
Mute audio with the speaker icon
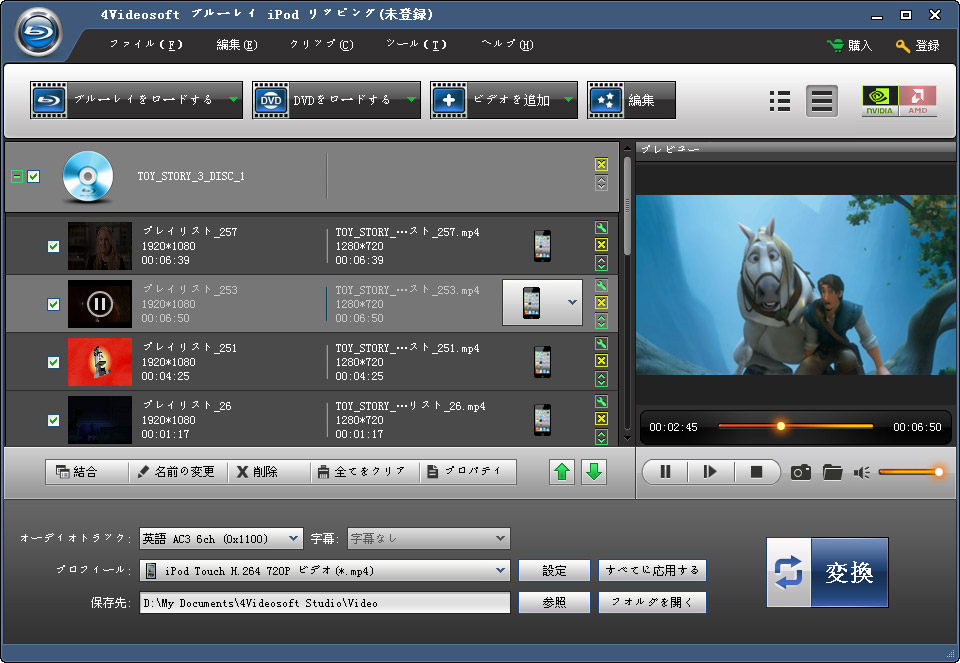tap(861, 472)
